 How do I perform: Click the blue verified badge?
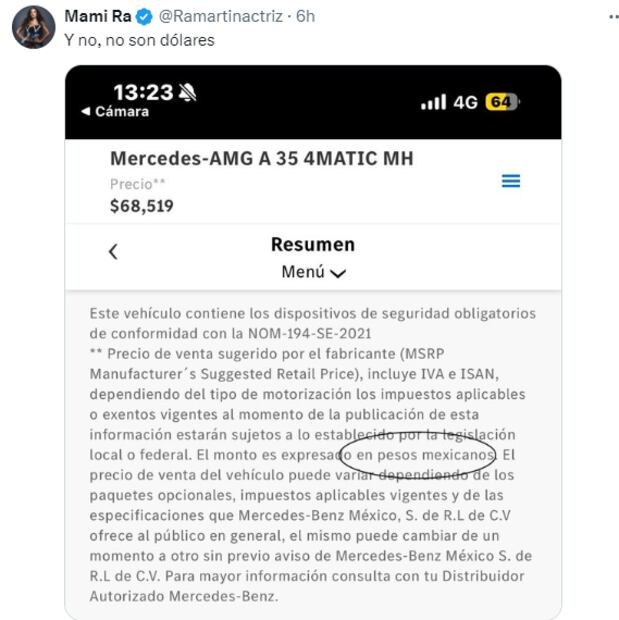coord(142,17)
